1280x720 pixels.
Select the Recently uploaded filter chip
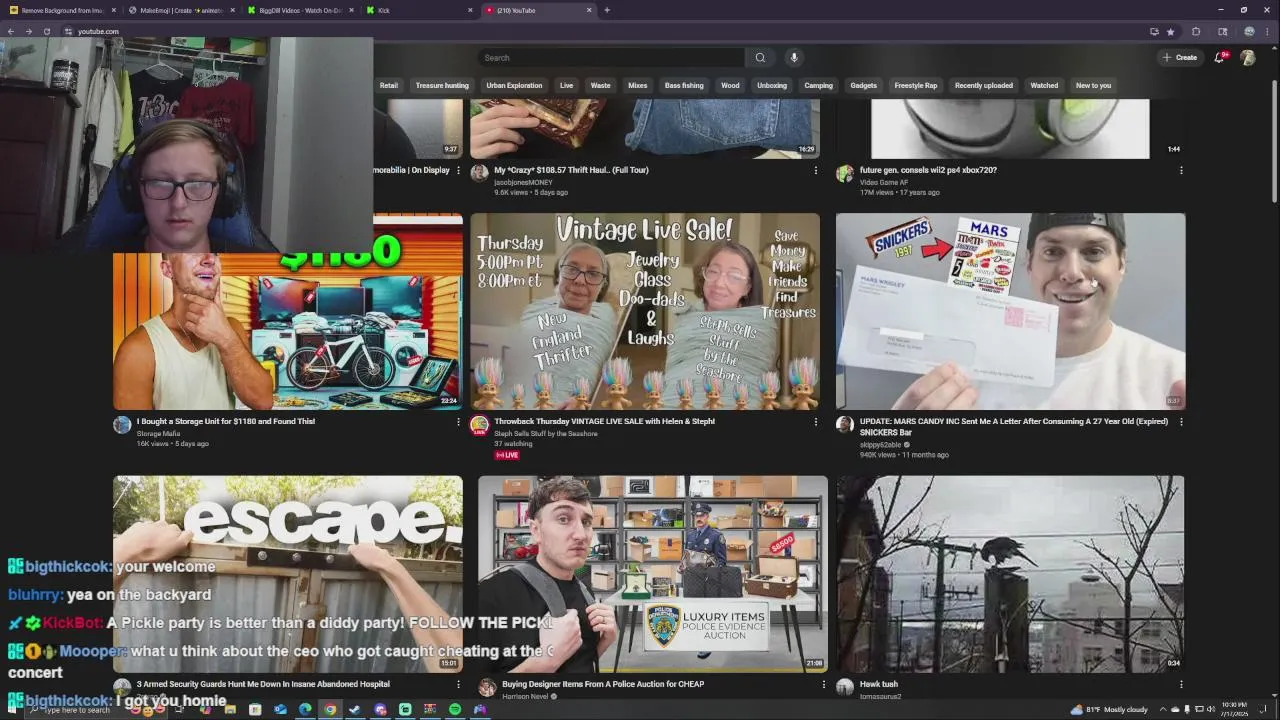(983, 86)
